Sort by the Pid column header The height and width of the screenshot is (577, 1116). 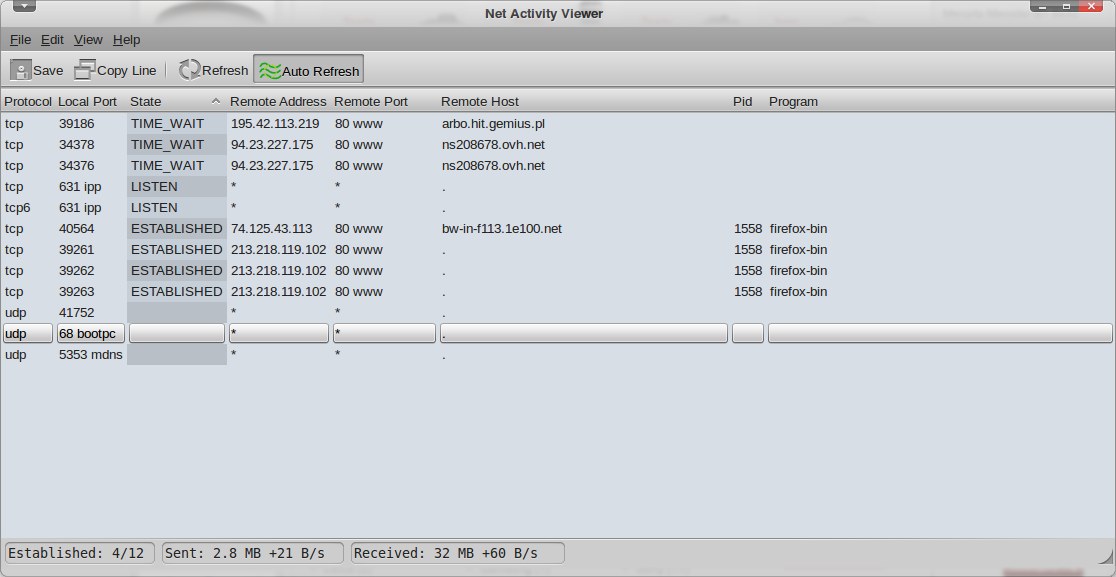point(747,101)
